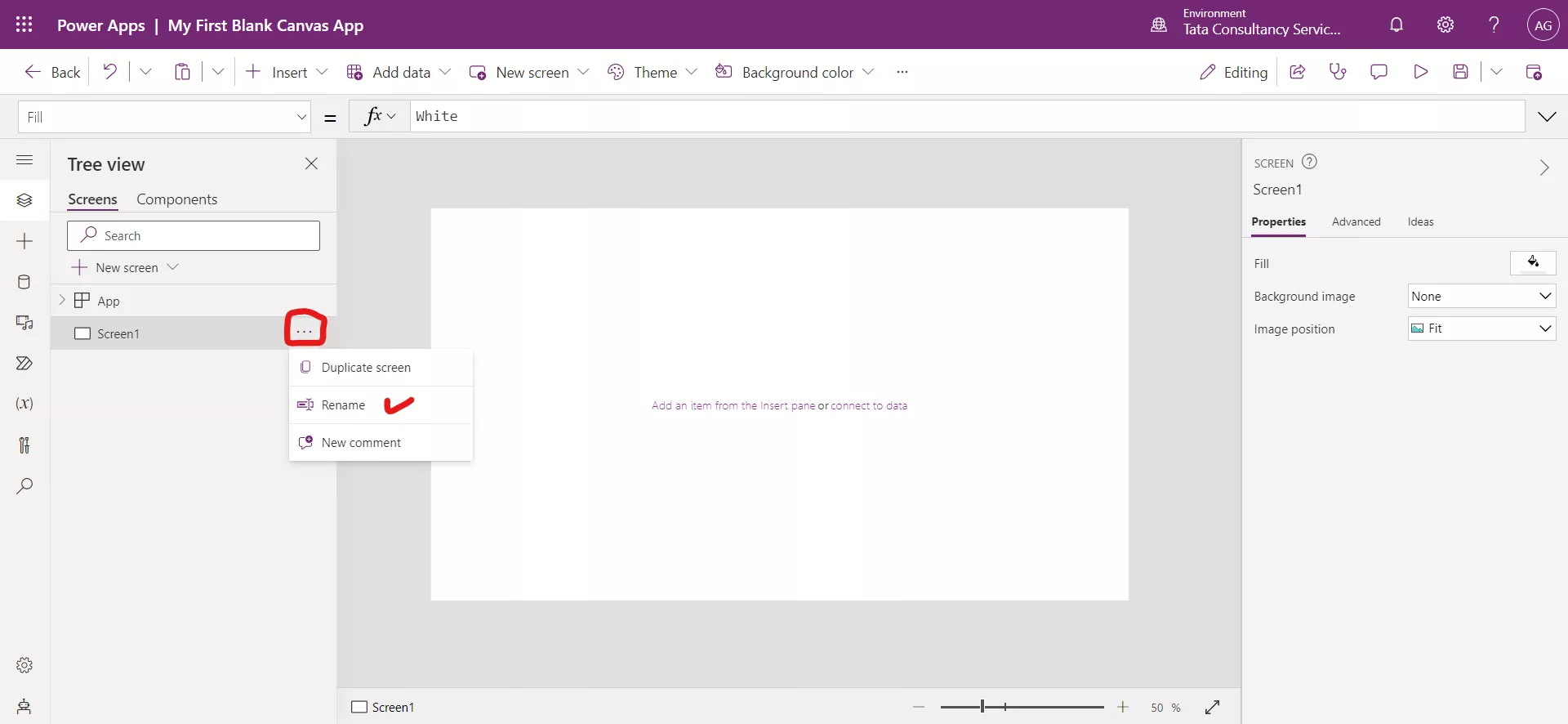The image size is (1568, 724).
Task: Choose Duplicate screen from context menu
Action: [x=381, y=368]
